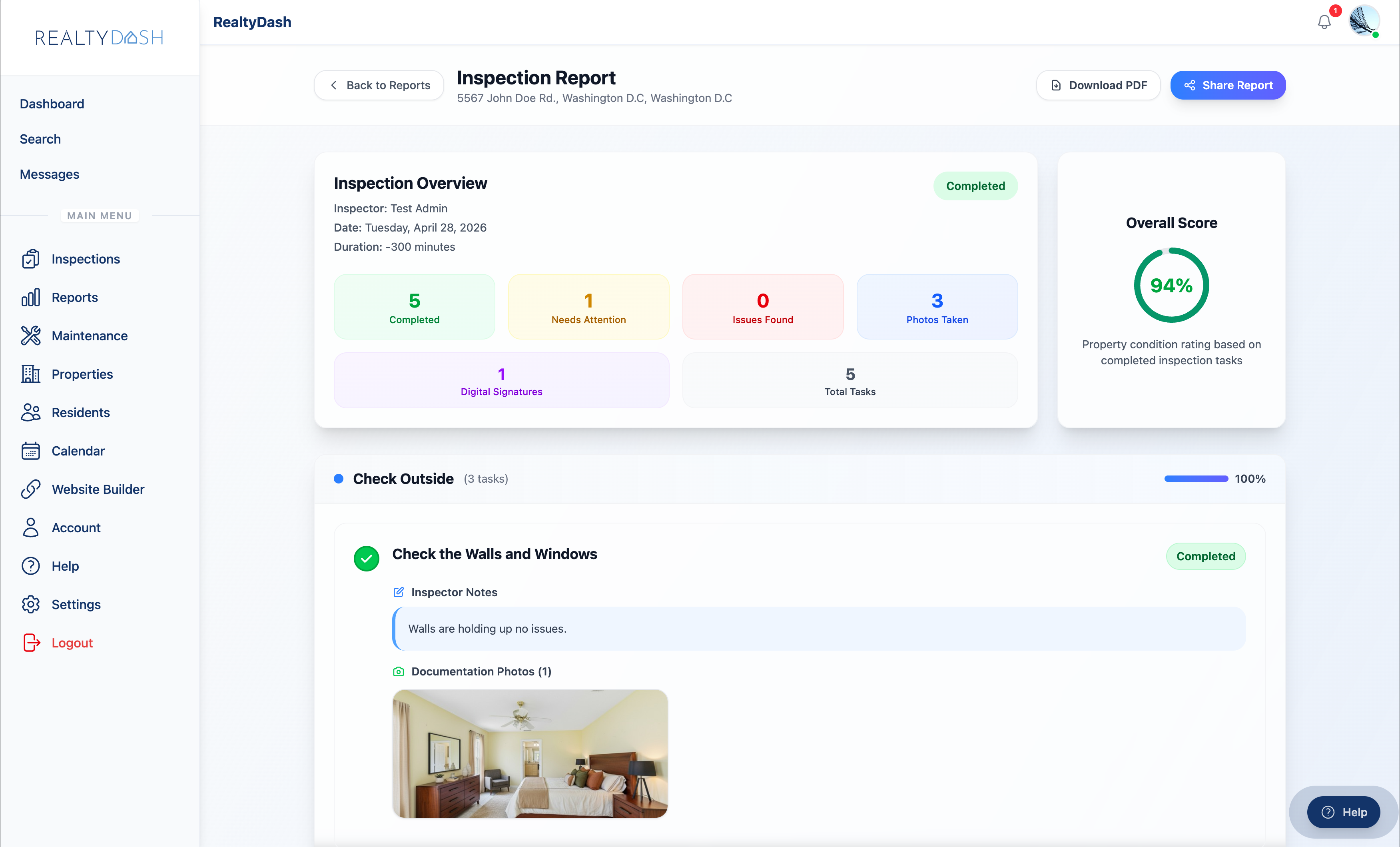Click the 'Inspection Overview' heading
The image size is (1400, 847).
pyautogui.click(x=410, y=183)
